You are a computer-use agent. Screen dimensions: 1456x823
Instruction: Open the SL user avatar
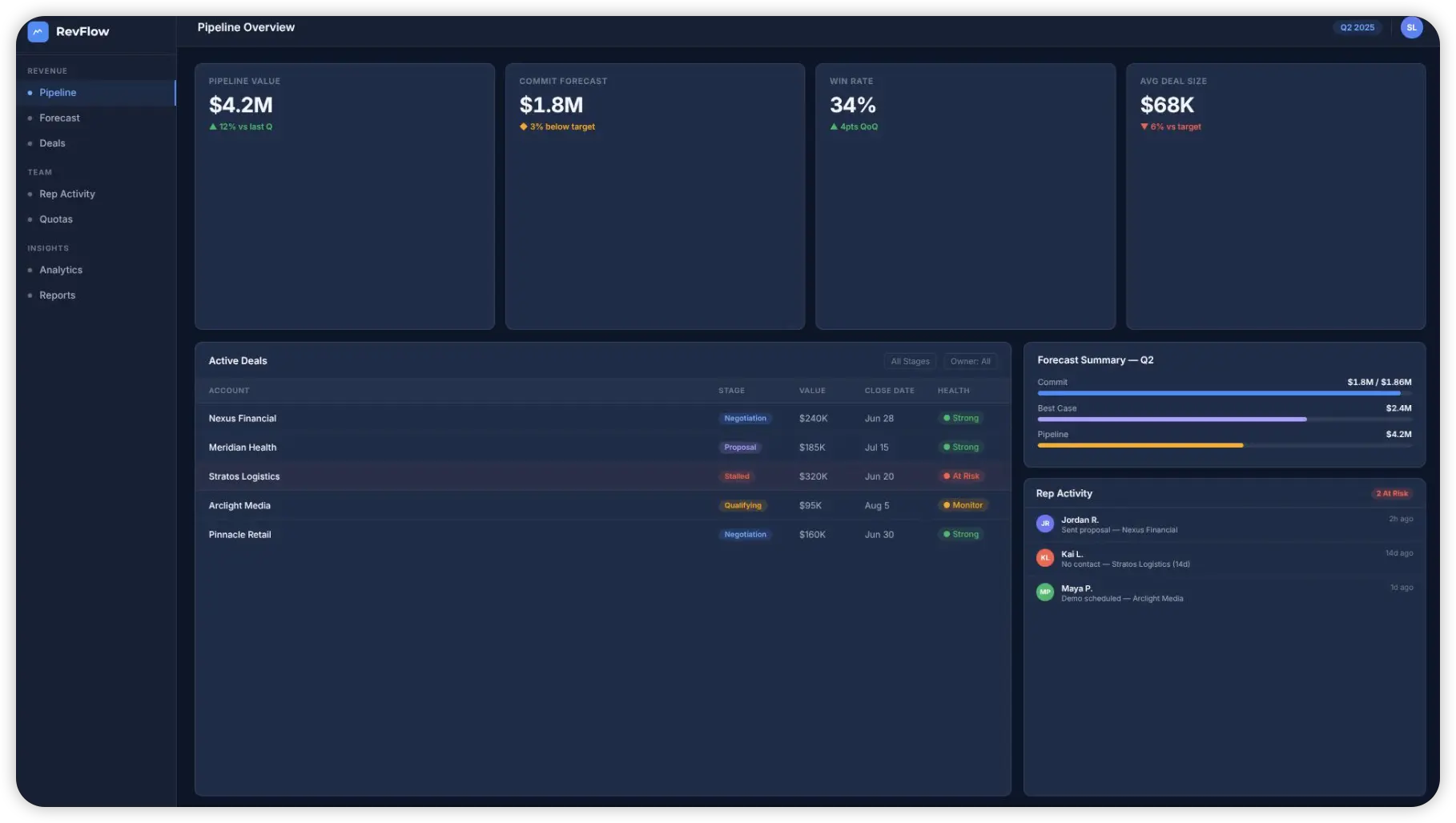point(1411,27)
